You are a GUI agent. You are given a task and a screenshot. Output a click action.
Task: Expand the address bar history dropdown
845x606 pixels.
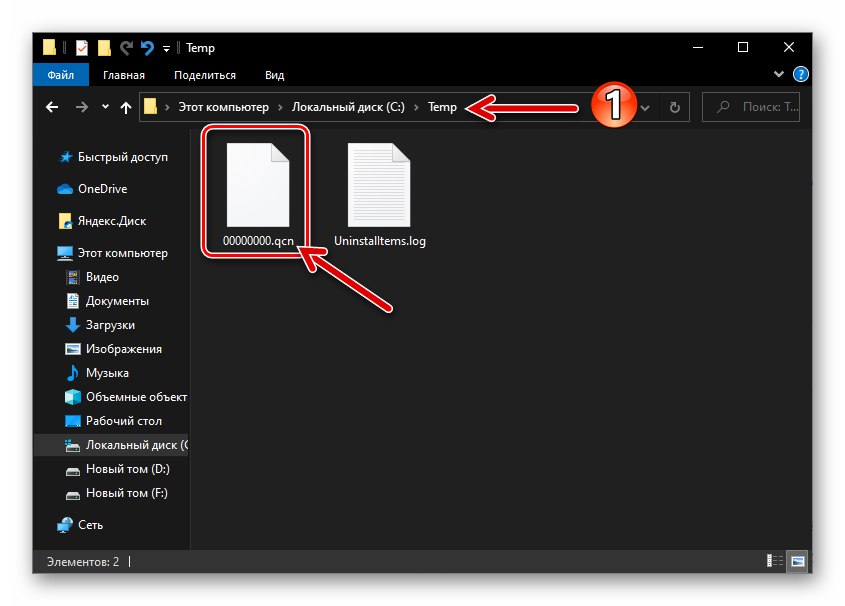(645, 108)
